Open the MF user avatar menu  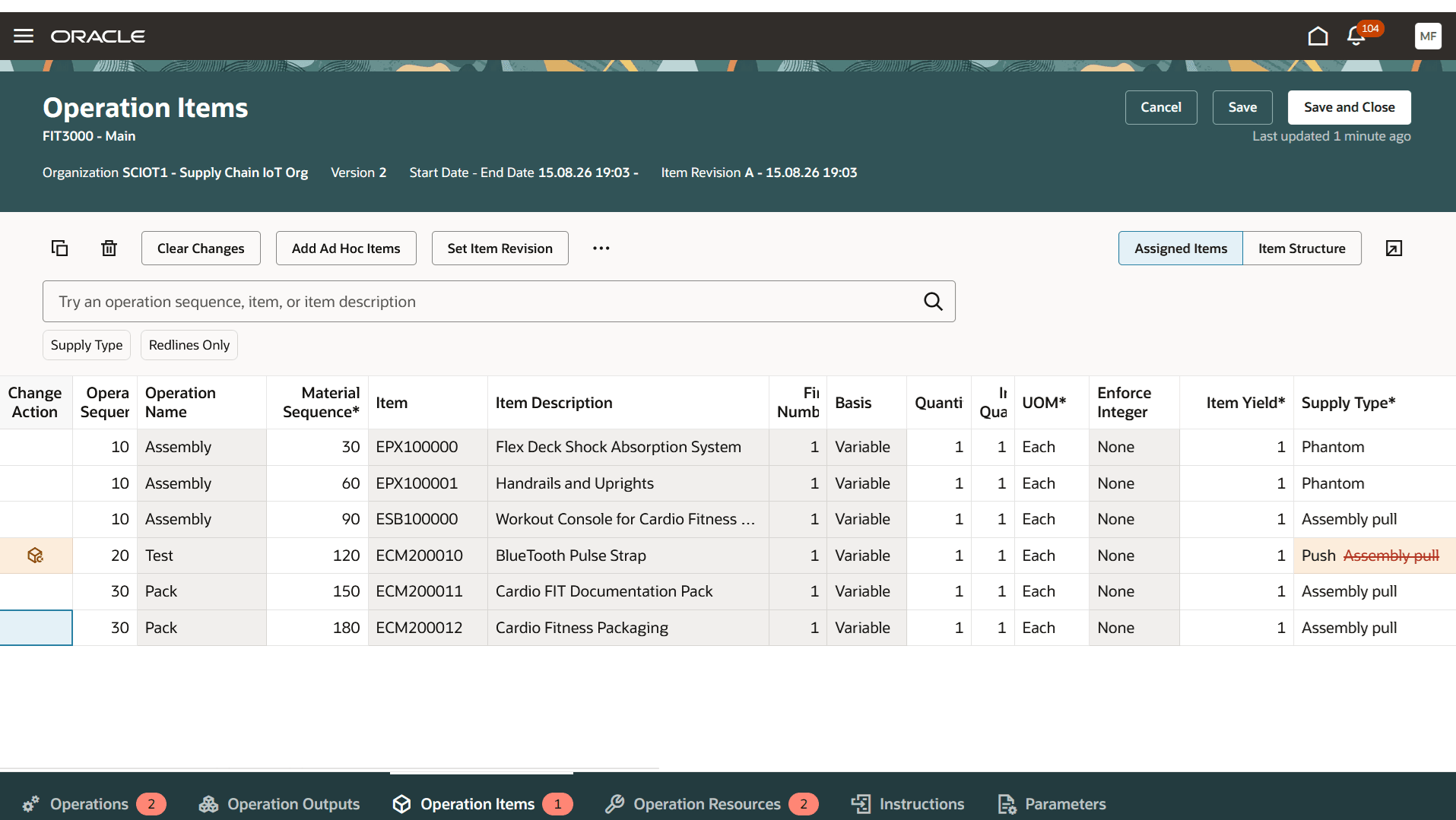click(x=1428, y=36)
